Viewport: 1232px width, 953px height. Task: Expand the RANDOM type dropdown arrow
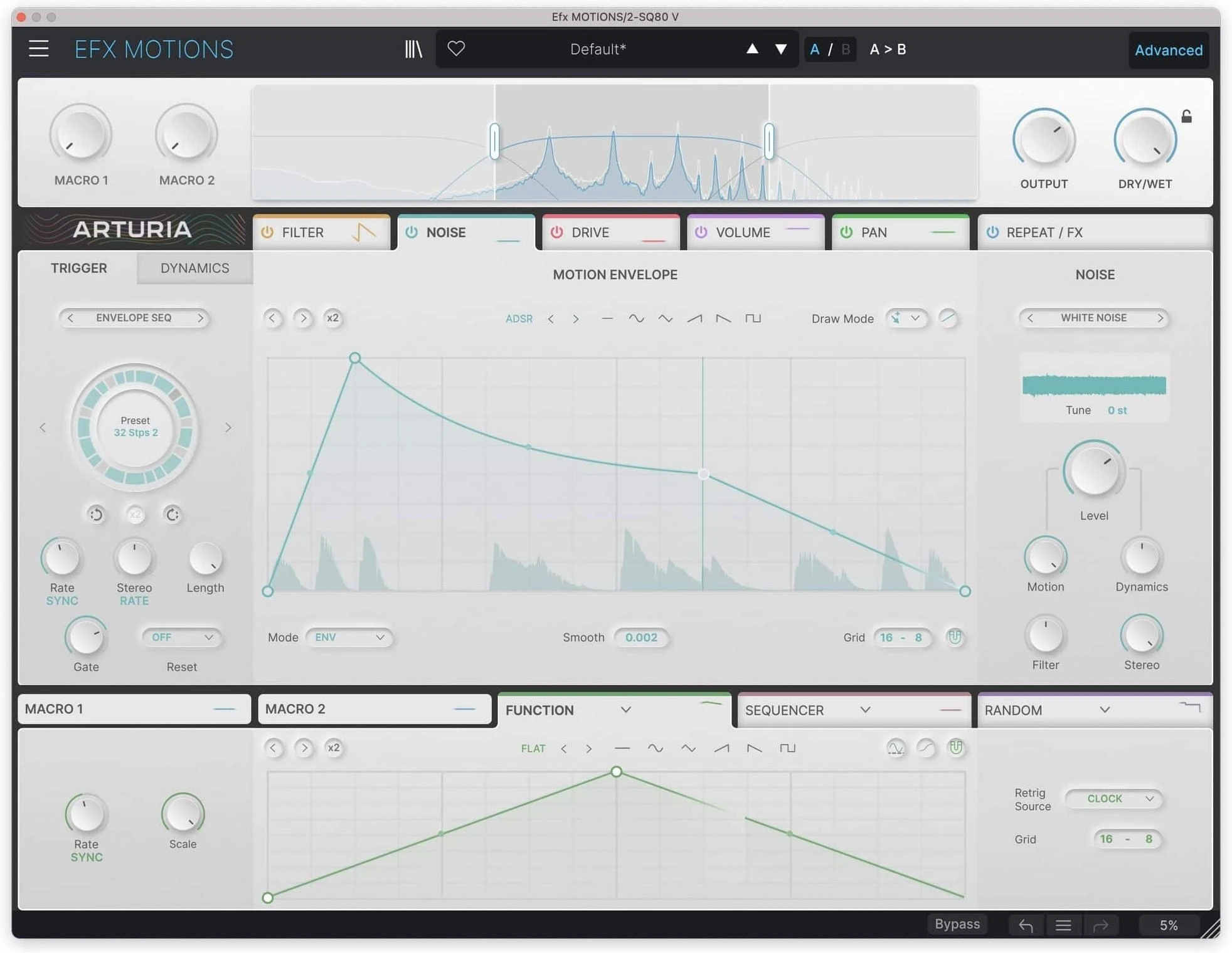pyautogui.click(x=1105, y=710)
